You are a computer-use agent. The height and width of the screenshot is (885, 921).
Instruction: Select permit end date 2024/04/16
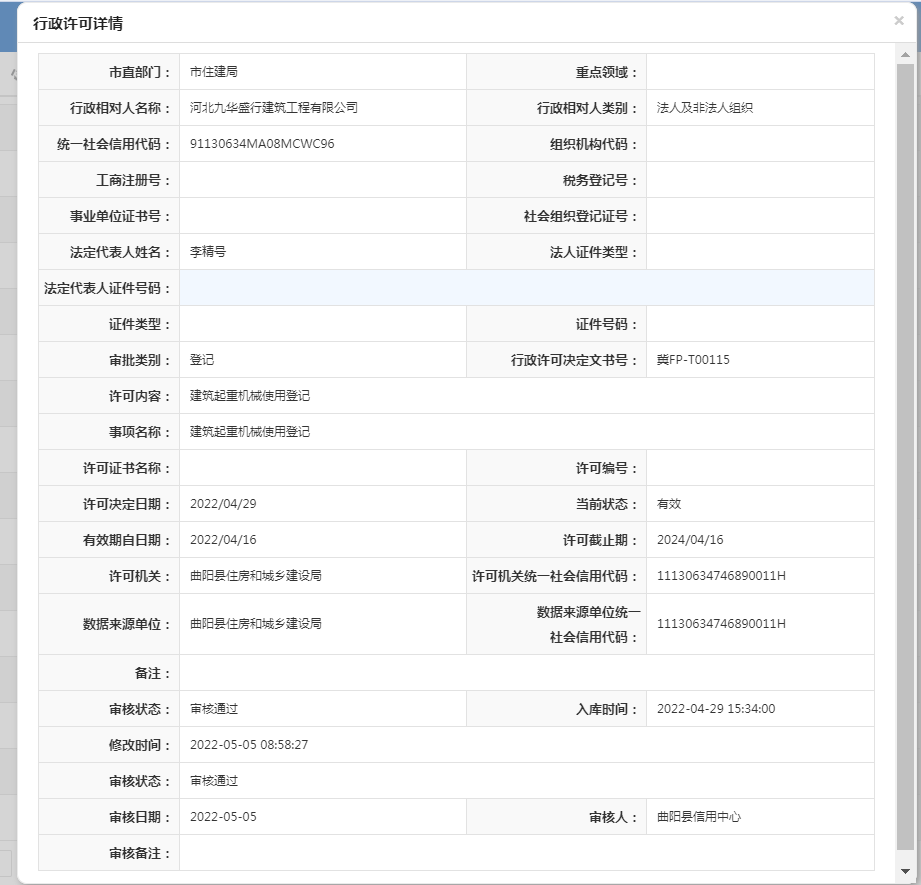click(x=690, y=540)
